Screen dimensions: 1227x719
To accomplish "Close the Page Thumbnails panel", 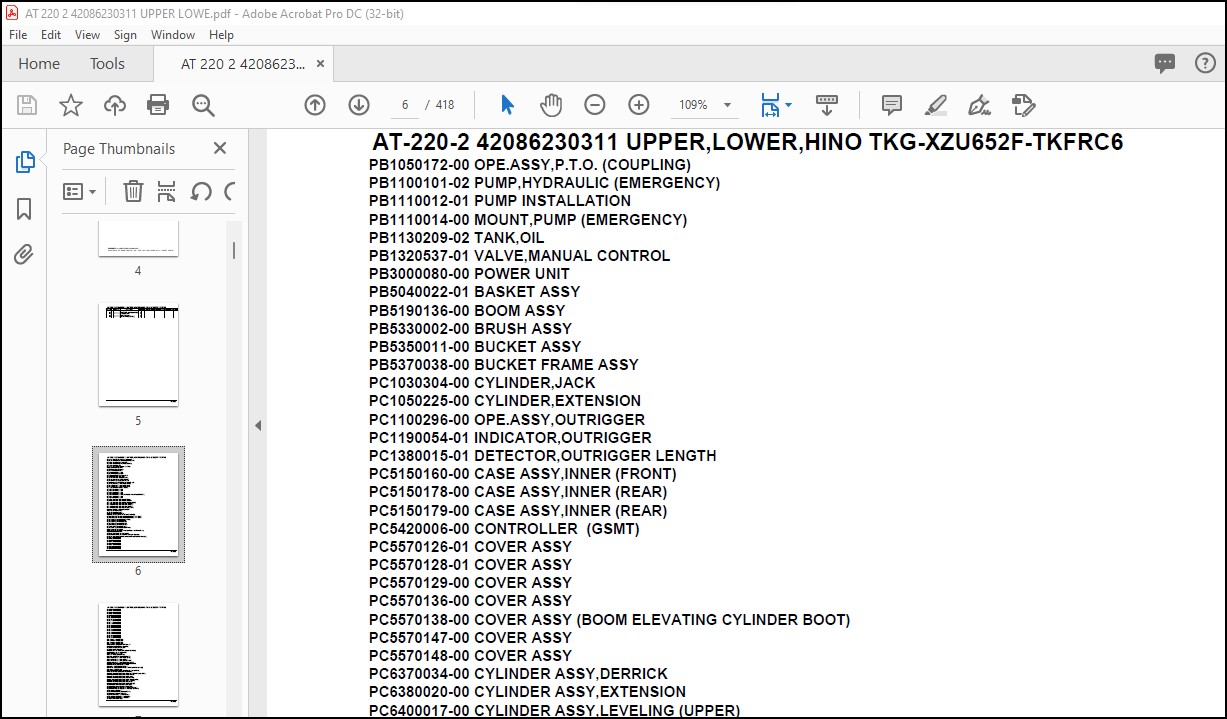I will coord(220,148).
